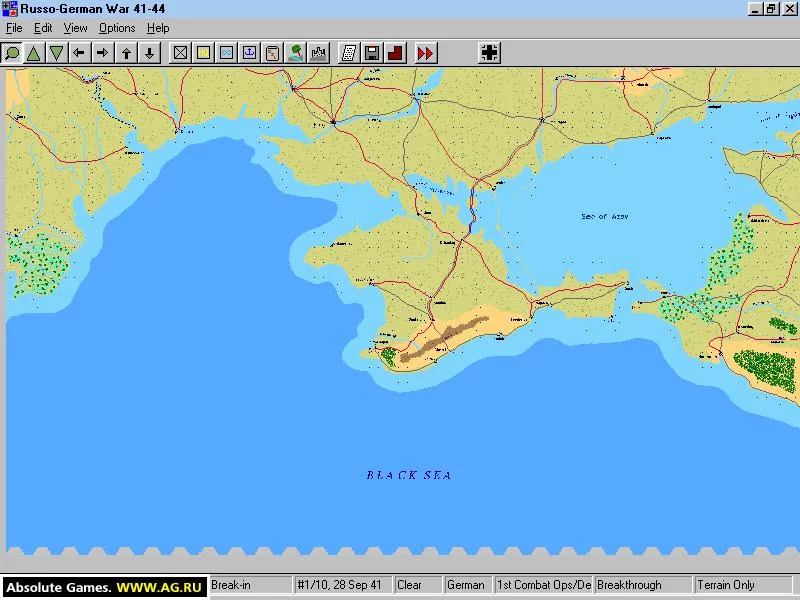Click the blue anchor naval icon
Image resolution: width=800 pixels, height=600 pixels.
[249, 53]
